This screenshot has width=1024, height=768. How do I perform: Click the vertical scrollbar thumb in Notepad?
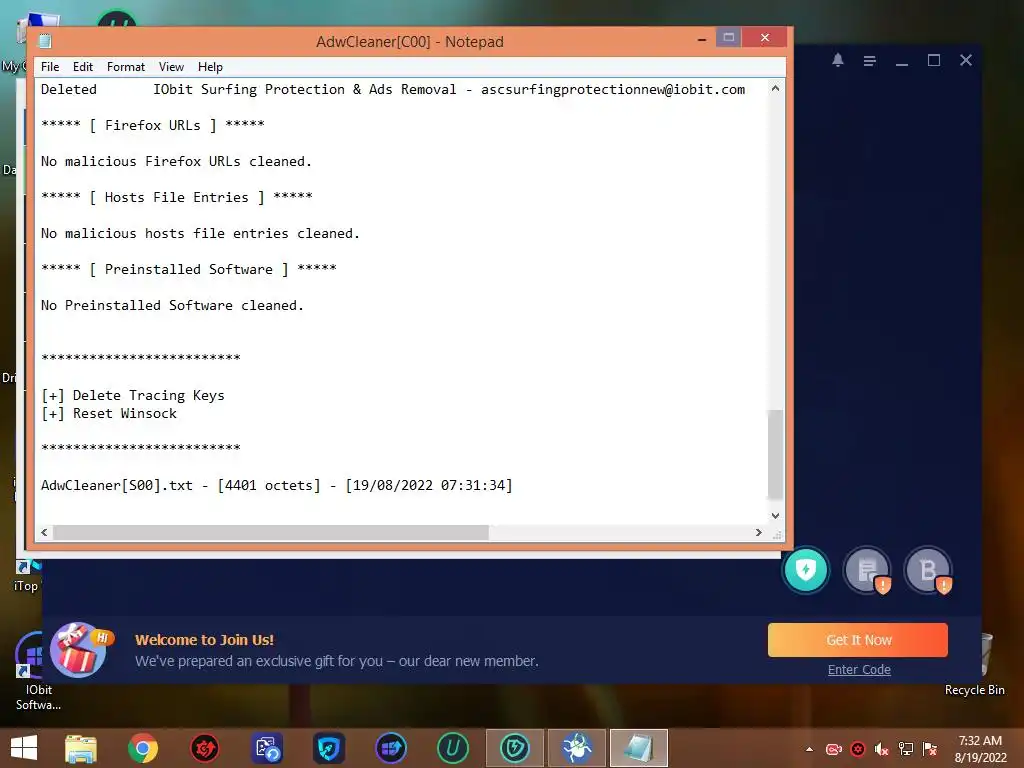775,455
